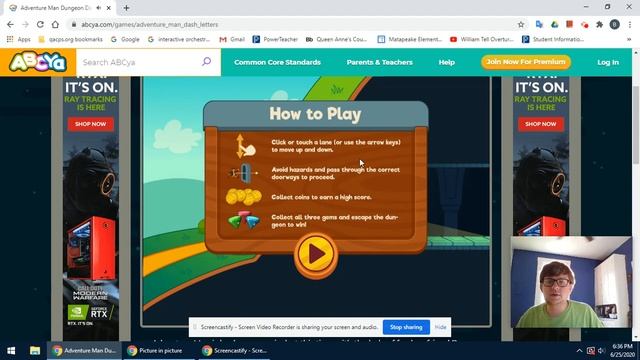Screen dimensions: 640x360
Task: Click the gold coins icon
Action: [x=244, y=197]
